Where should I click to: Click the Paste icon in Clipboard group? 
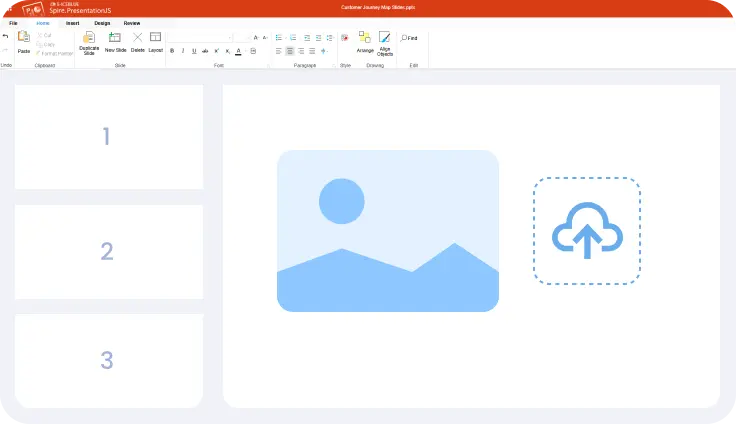tap(24, 40)
